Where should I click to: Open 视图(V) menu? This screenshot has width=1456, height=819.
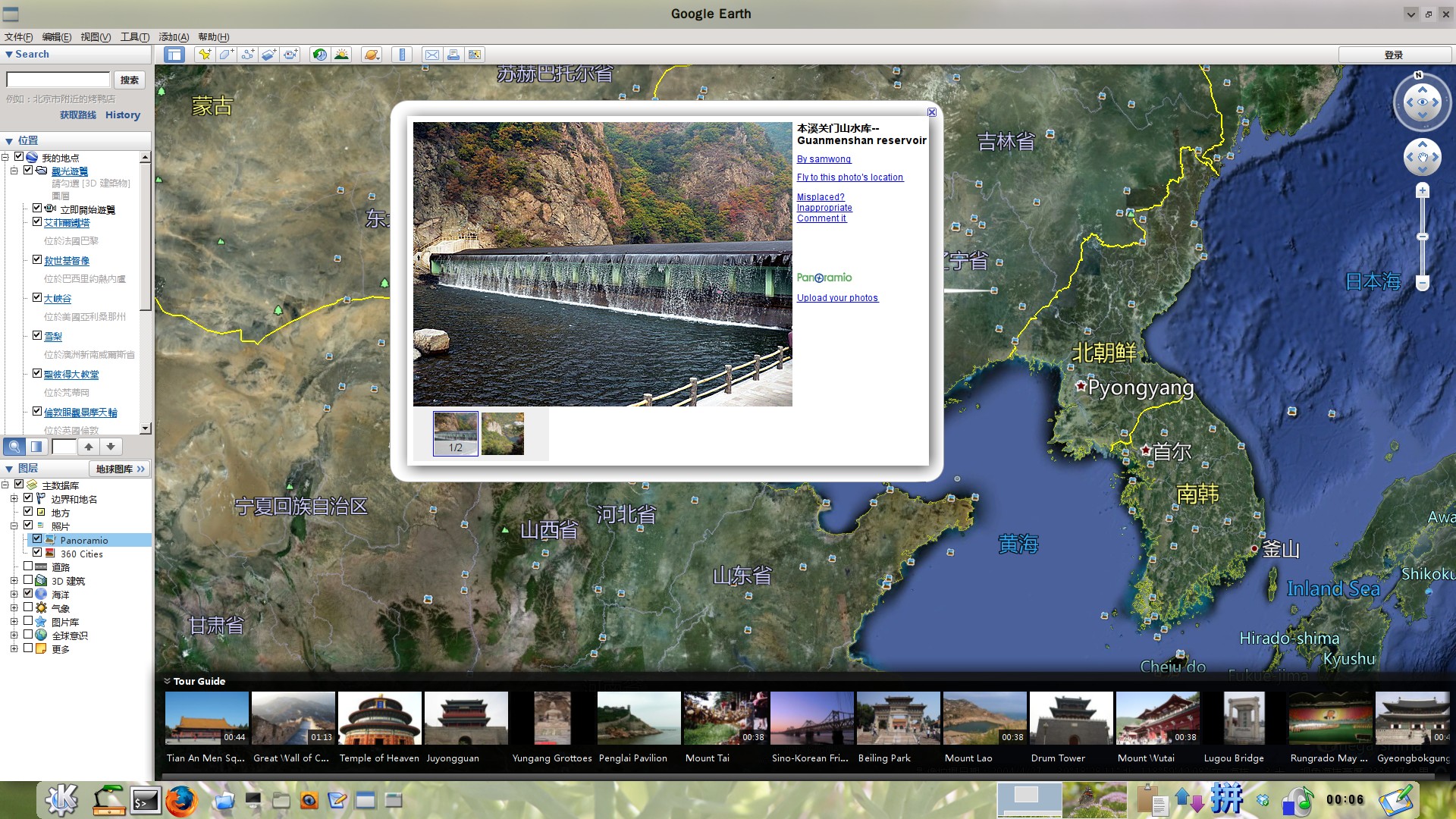[96, 37]
